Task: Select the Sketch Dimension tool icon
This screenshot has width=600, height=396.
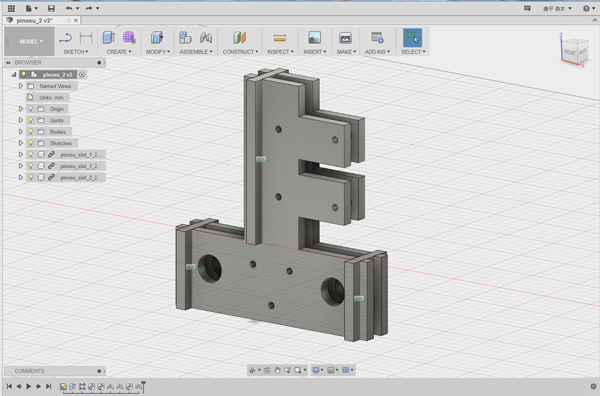Action: [x=86, y=37]
